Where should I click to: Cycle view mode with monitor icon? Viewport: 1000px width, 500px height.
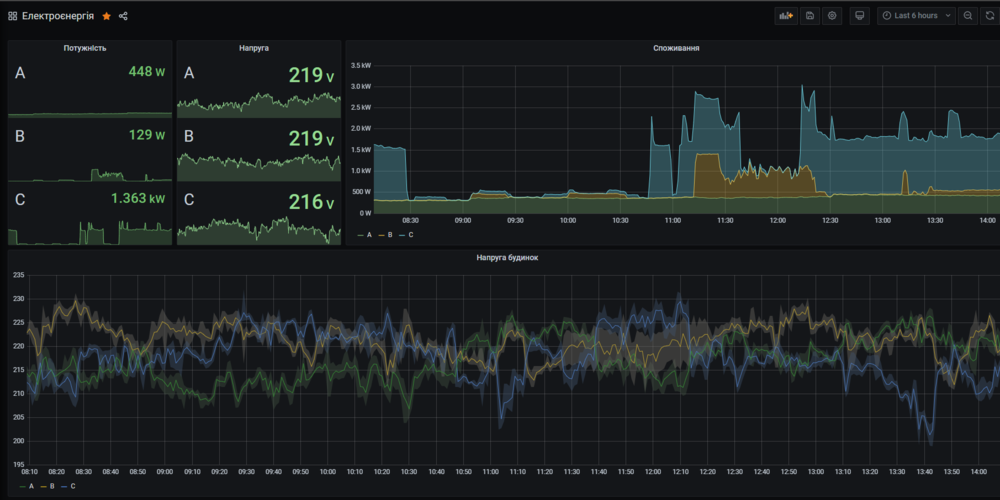859,16
